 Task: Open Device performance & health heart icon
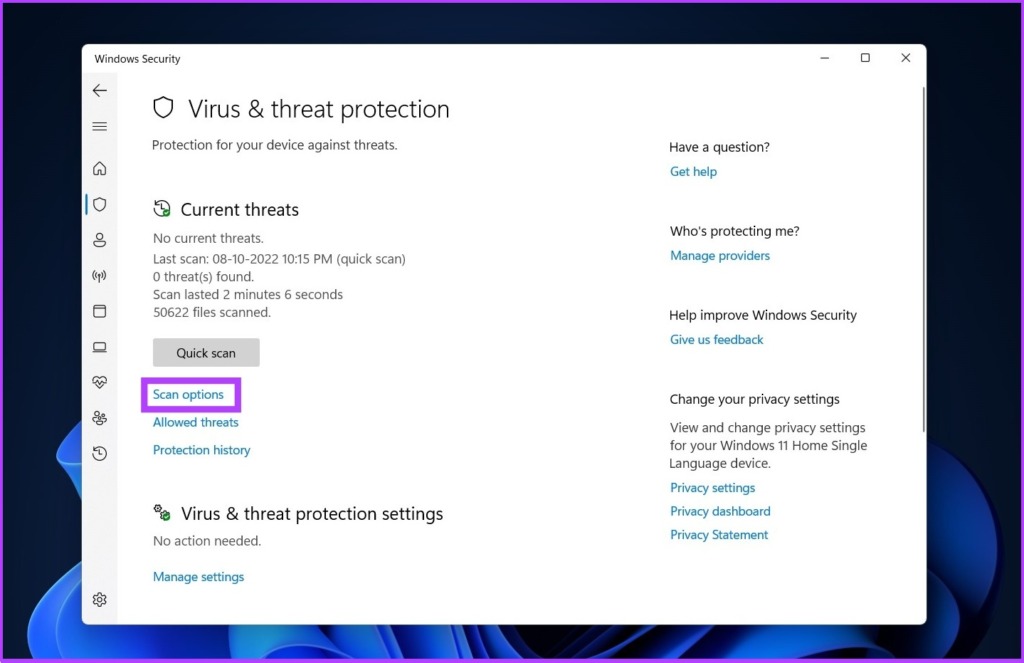(99, 382)
